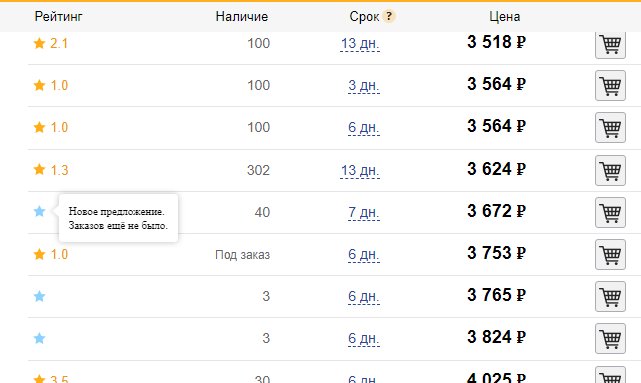Add the 3 518 ₽ offer to cart
The image size is (641, 383).
click(610, 44)
